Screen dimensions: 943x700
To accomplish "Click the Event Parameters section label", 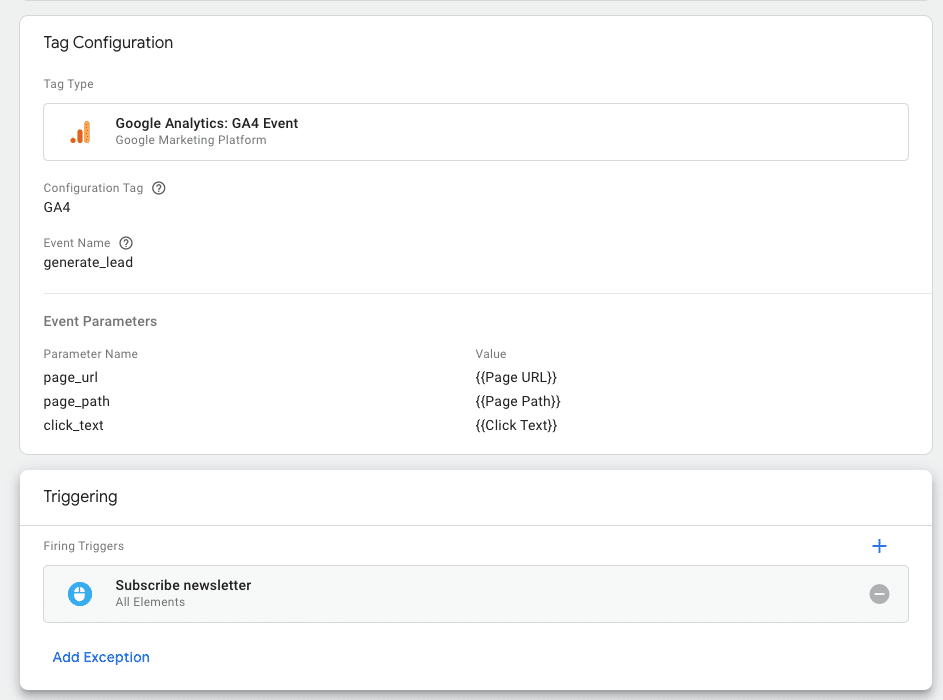I will [x=100, y=322].
